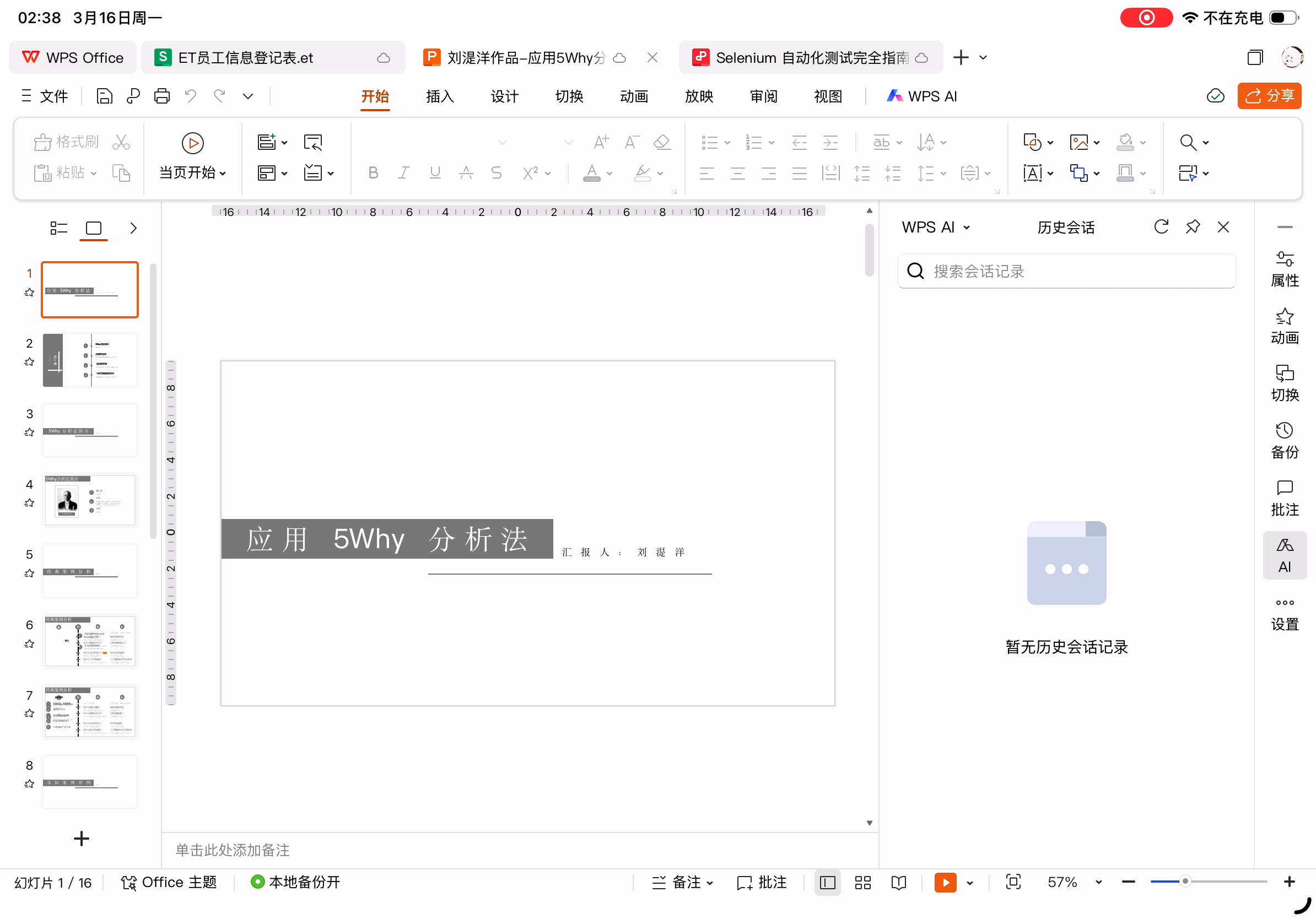Refresh the WPS AI history panel
The image size is (1316, 919).
click(1161, 227)
